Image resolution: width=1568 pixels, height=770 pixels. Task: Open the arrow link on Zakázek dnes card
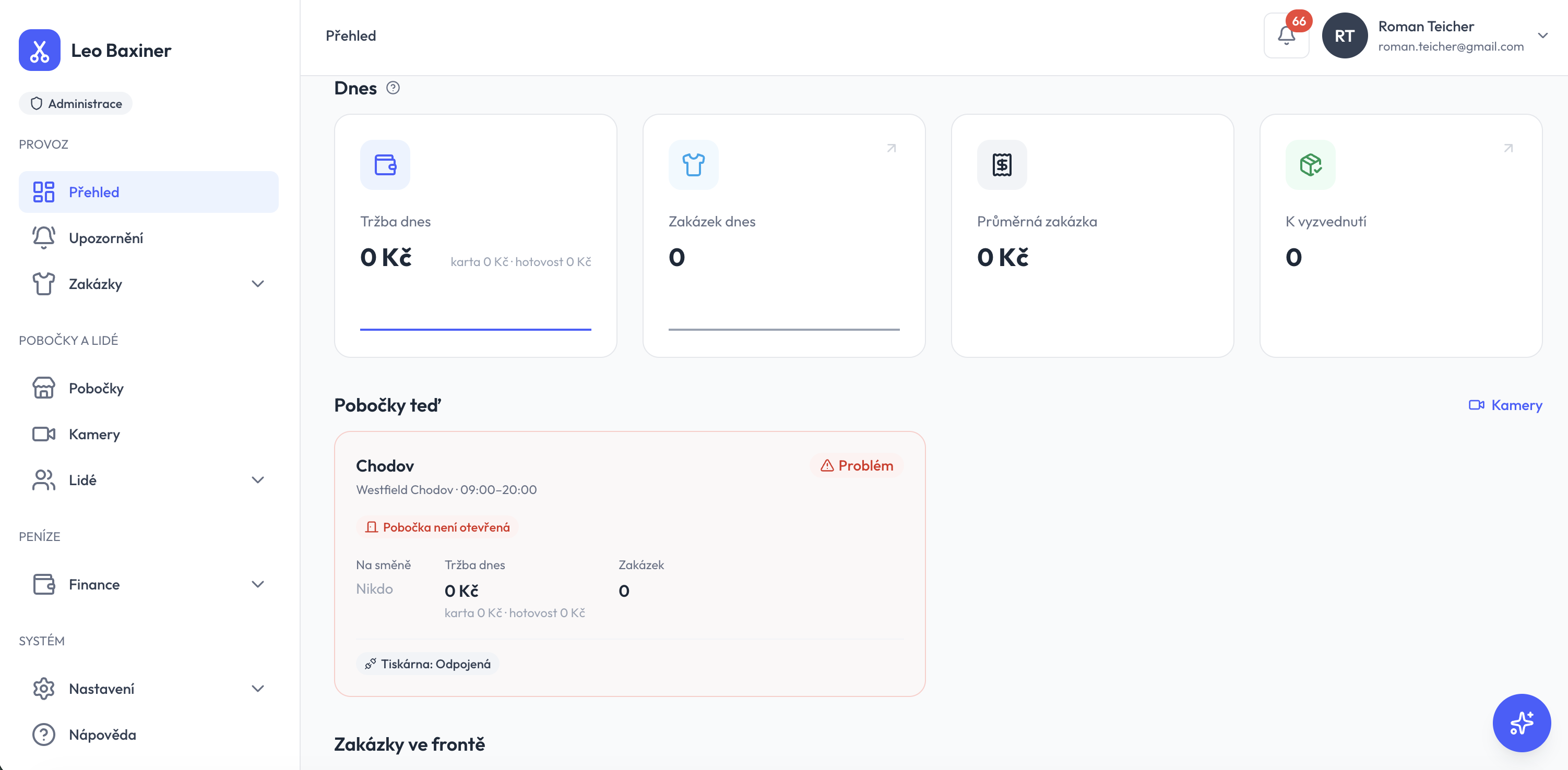click(891, 148)
